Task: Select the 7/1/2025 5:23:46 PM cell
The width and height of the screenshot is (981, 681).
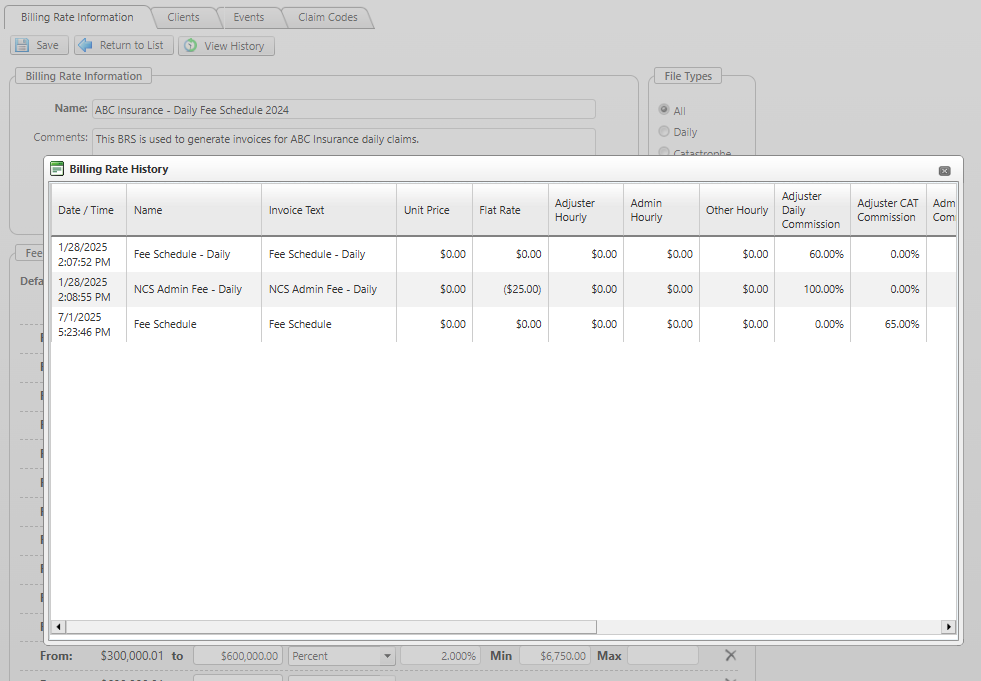Action: [x=89, y=325]
